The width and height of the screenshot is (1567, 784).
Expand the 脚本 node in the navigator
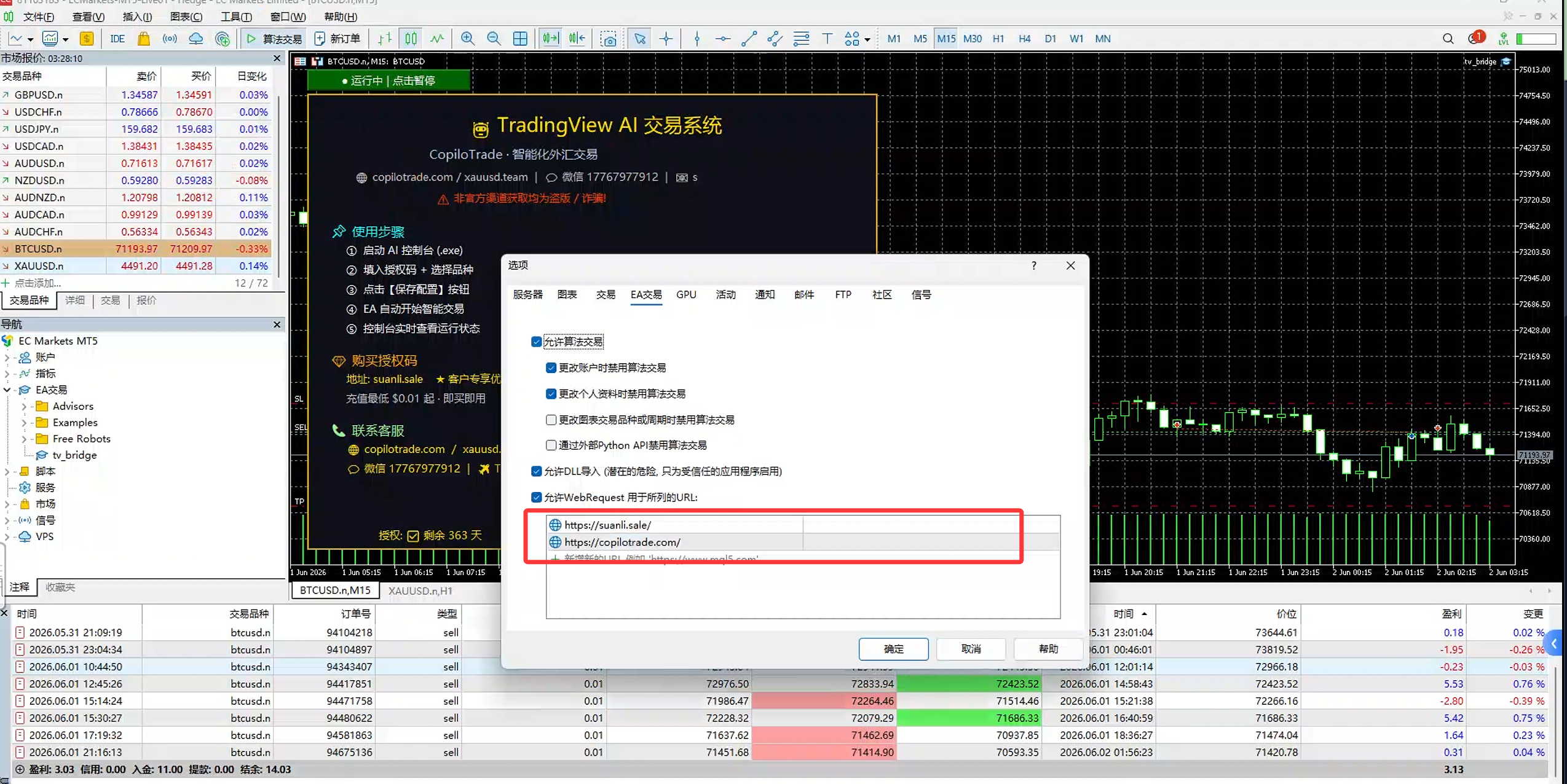click(7, 471)
